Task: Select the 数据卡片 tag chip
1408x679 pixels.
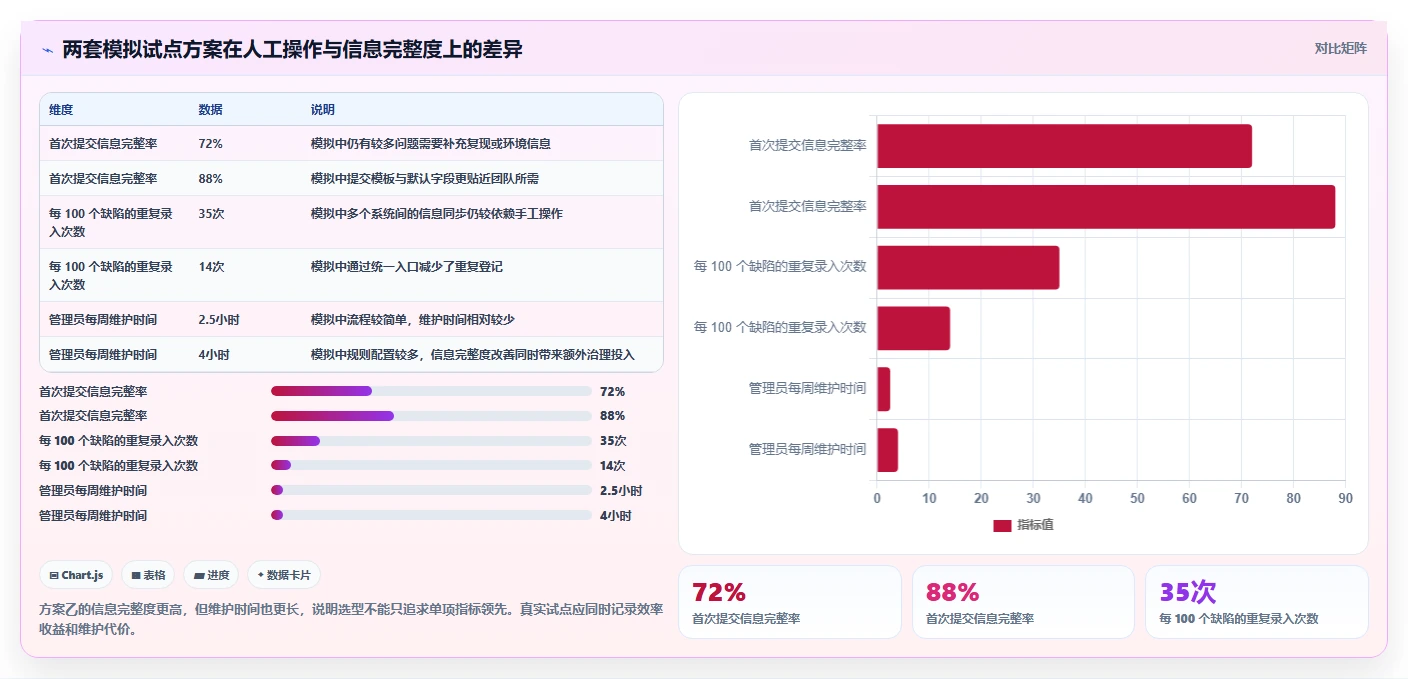Action: [x=284, y=575]
